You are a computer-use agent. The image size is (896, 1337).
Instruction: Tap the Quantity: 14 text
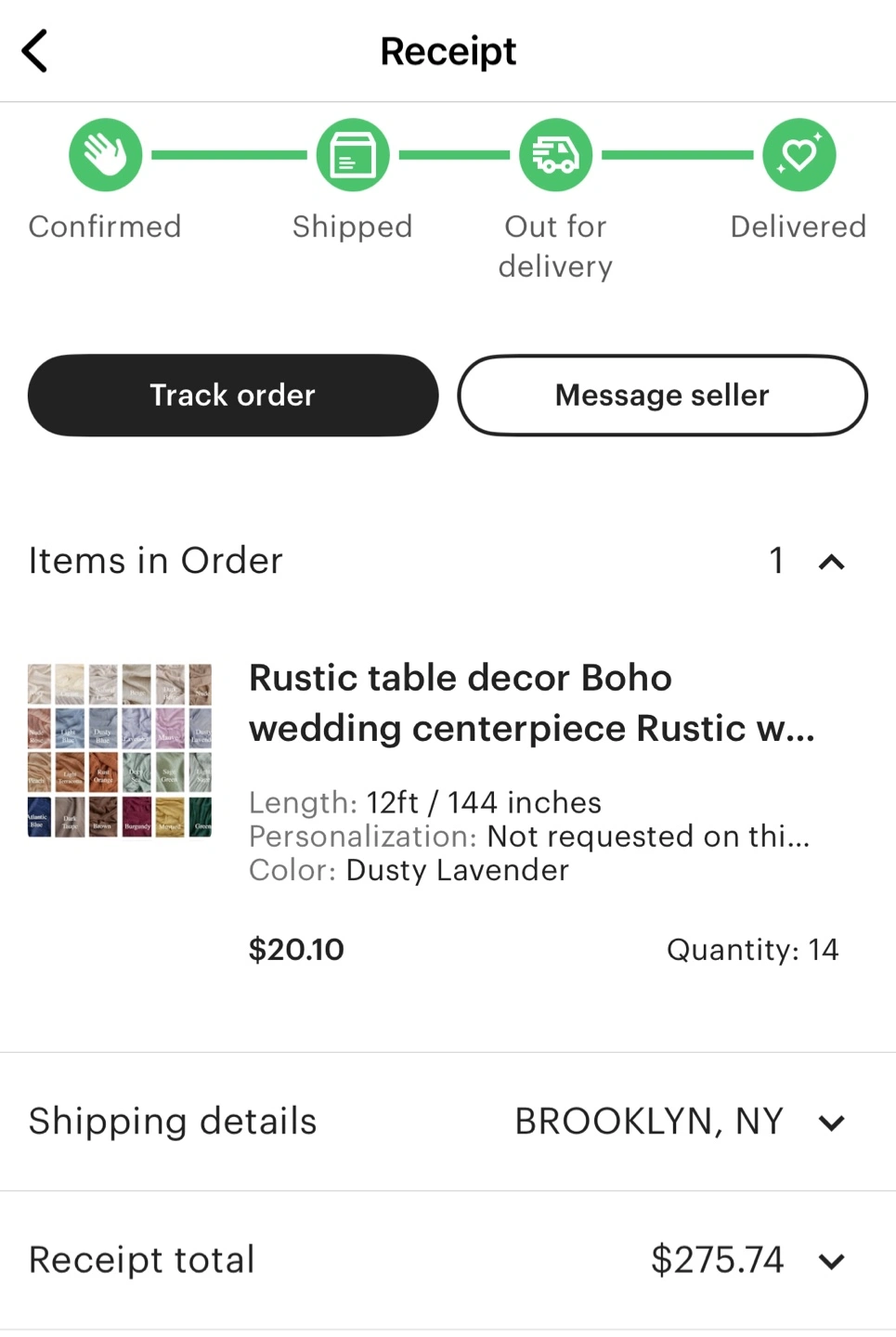click(x=752, y=949)
